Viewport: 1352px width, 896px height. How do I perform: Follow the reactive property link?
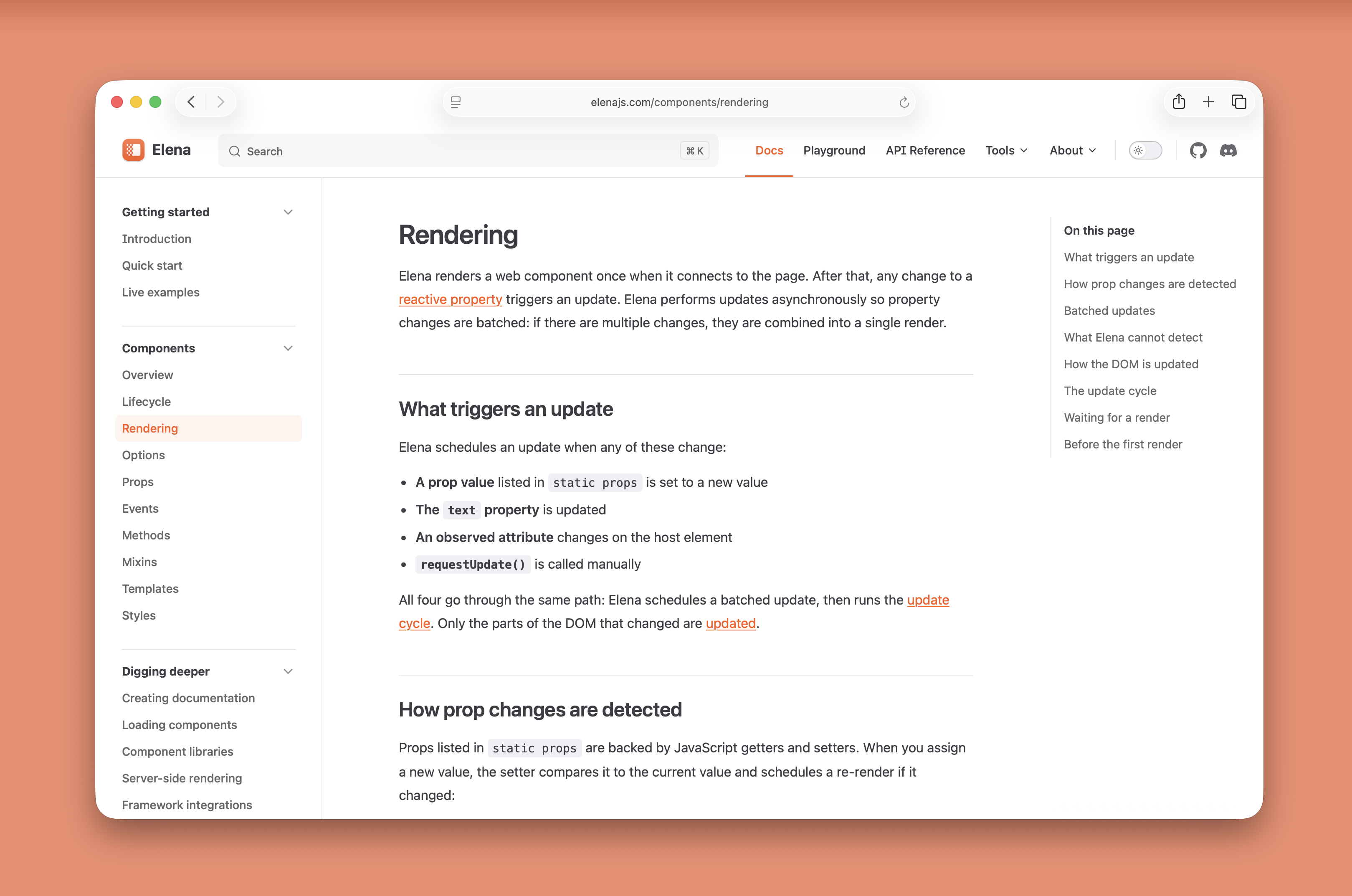(x=450, y=299)
